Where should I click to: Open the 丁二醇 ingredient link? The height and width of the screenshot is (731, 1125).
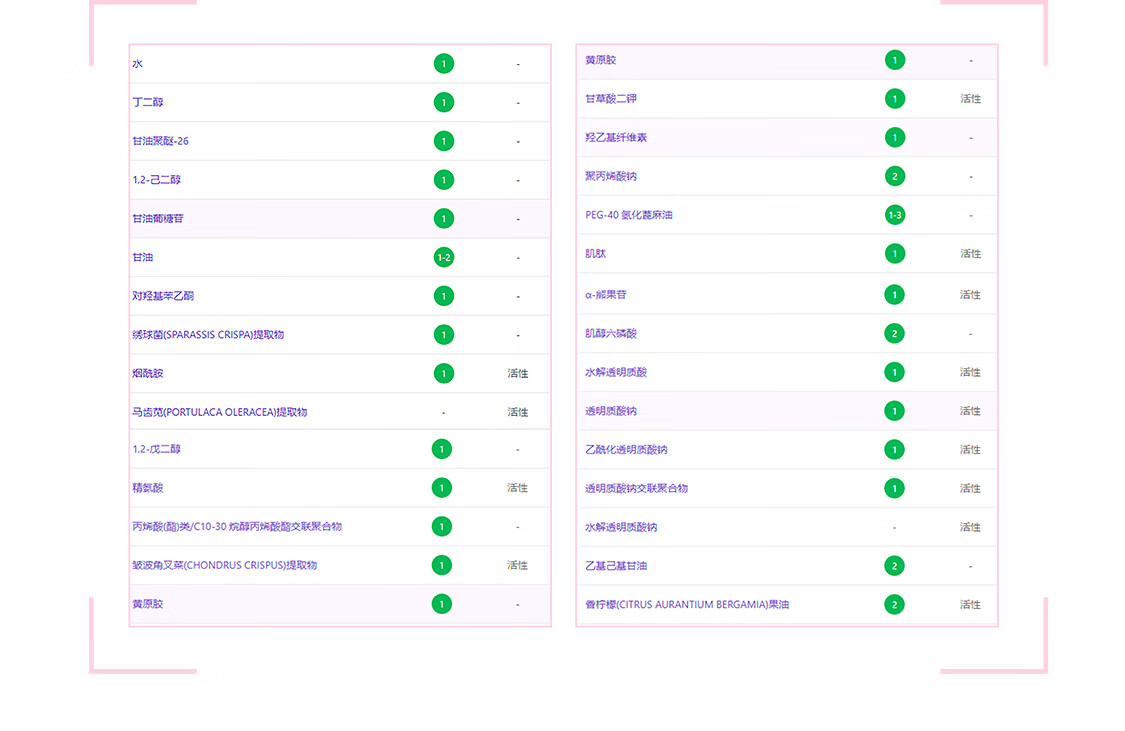tap(148, 103)
